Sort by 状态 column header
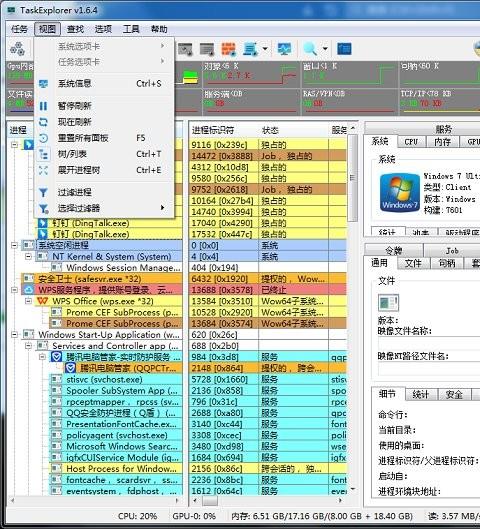This screenshot has height=529, width=480. point(293,130)
